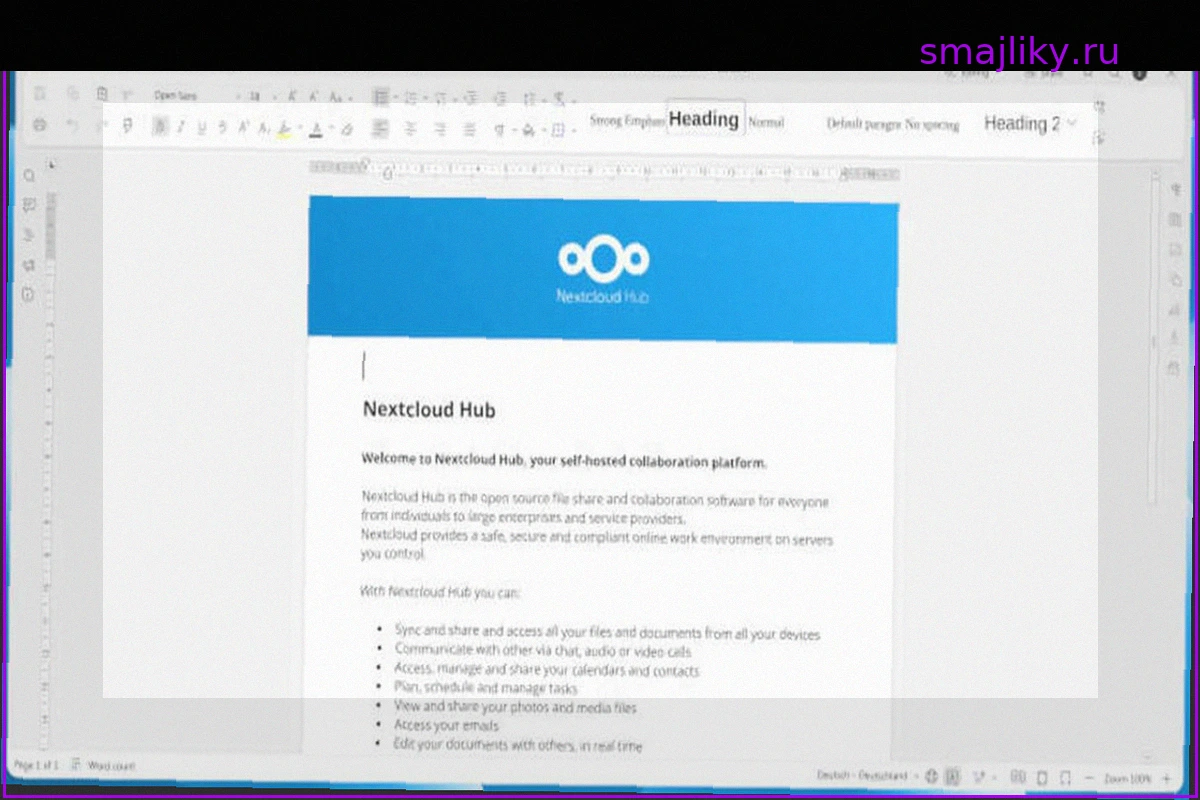Click Page 1 of 1 in status bar
Image resolution: width=1200 pixels, height=800 pixels.
tap(36, 765)
